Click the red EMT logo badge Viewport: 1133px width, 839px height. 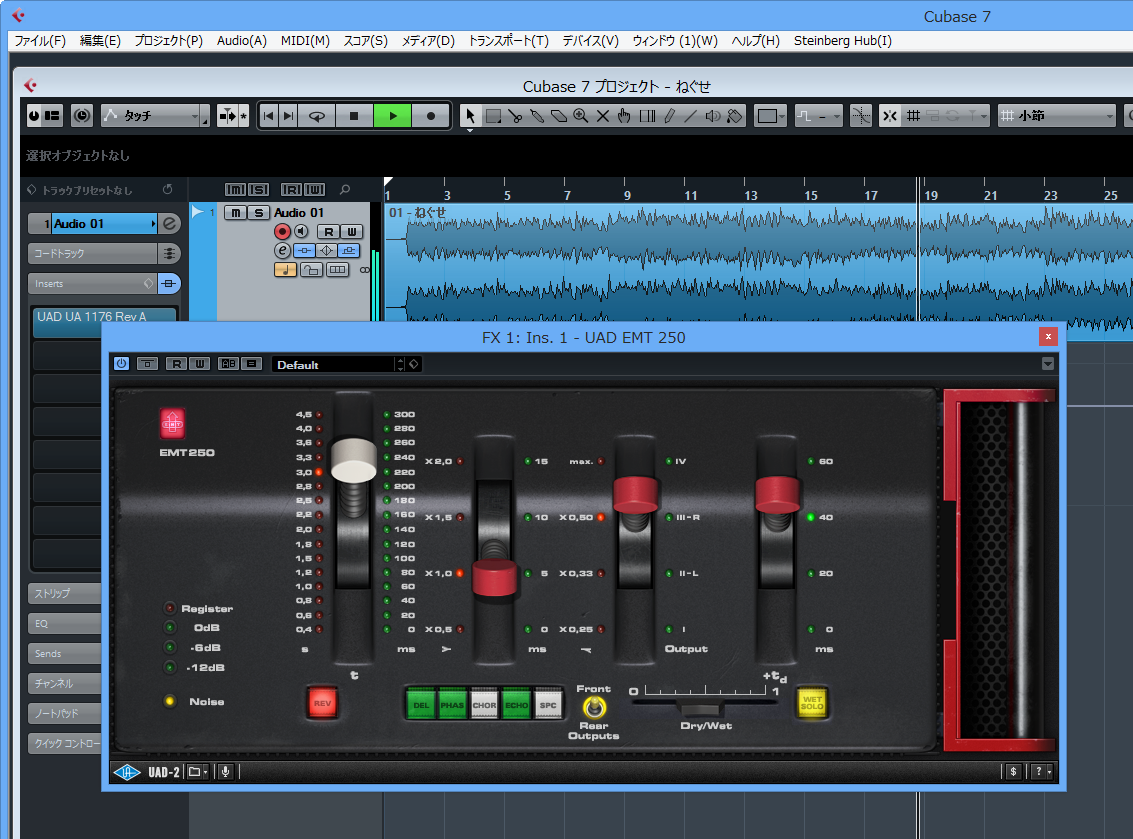click(x=172, y=423)
